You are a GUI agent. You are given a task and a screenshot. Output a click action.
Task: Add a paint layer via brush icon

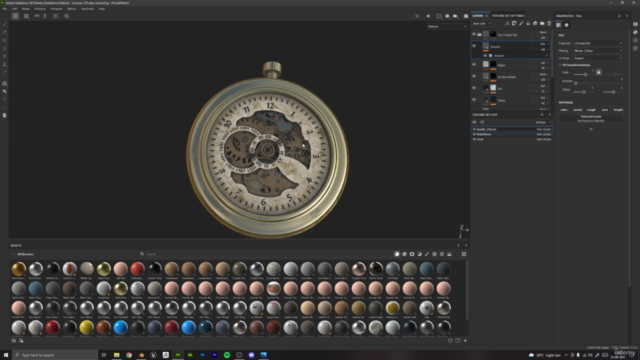tap(521, 23)
